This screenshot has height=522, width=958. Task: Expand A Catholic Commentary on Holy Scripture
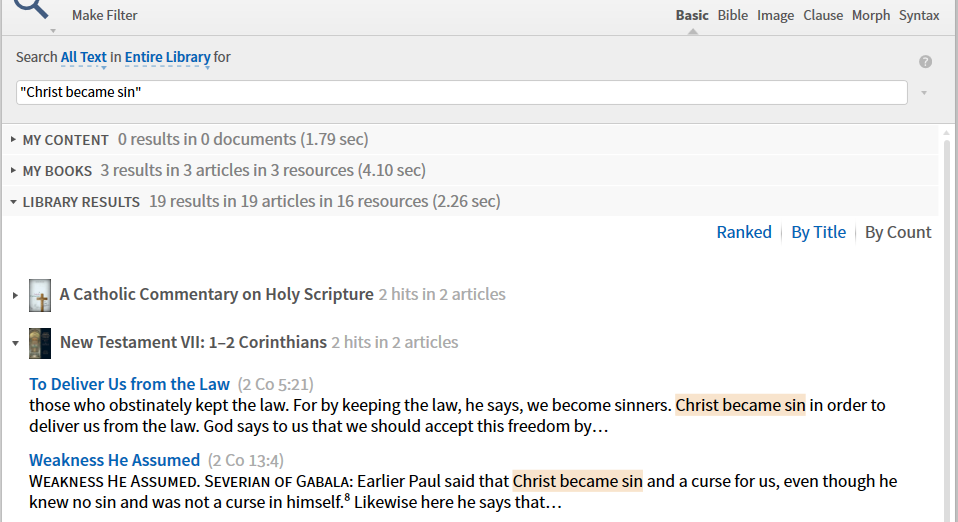tap(15, 295)
